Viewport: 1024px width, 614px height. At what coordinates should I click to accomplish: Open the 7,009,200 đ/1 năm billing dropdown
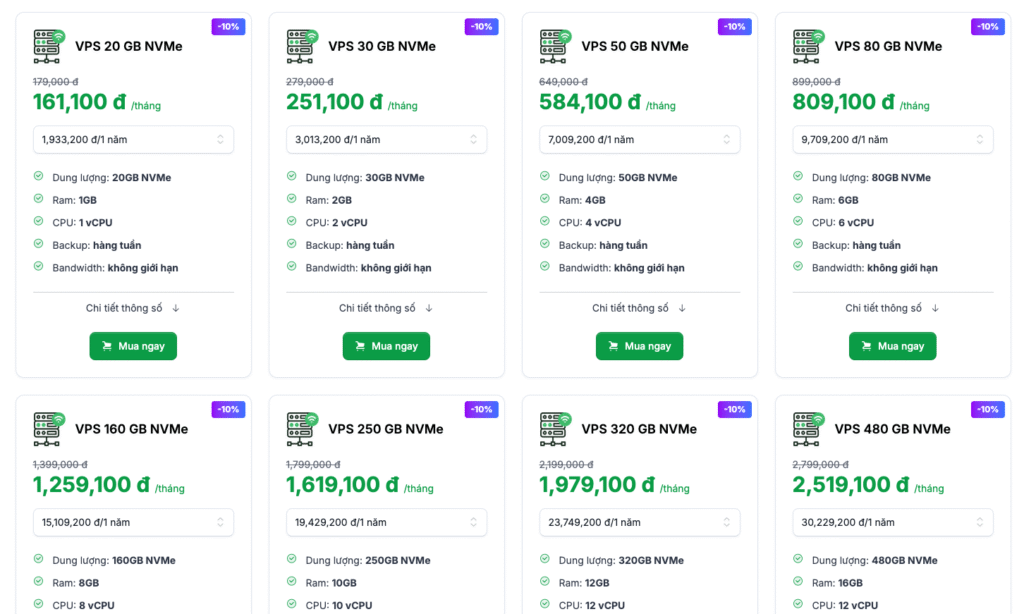(640, 140)
